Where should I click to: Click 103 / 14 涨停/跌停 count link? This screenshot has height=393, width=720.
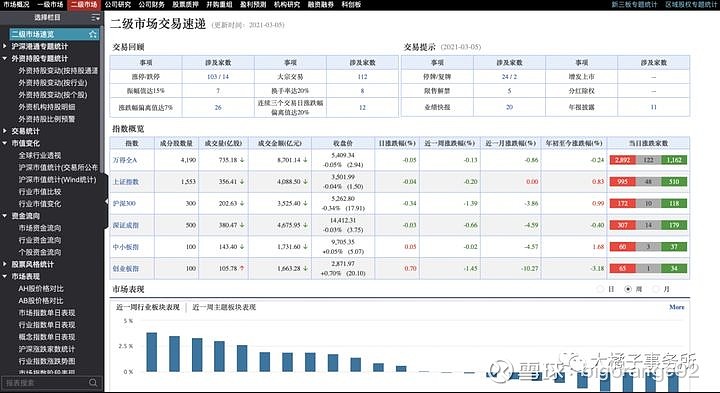[x=218, y=77]
